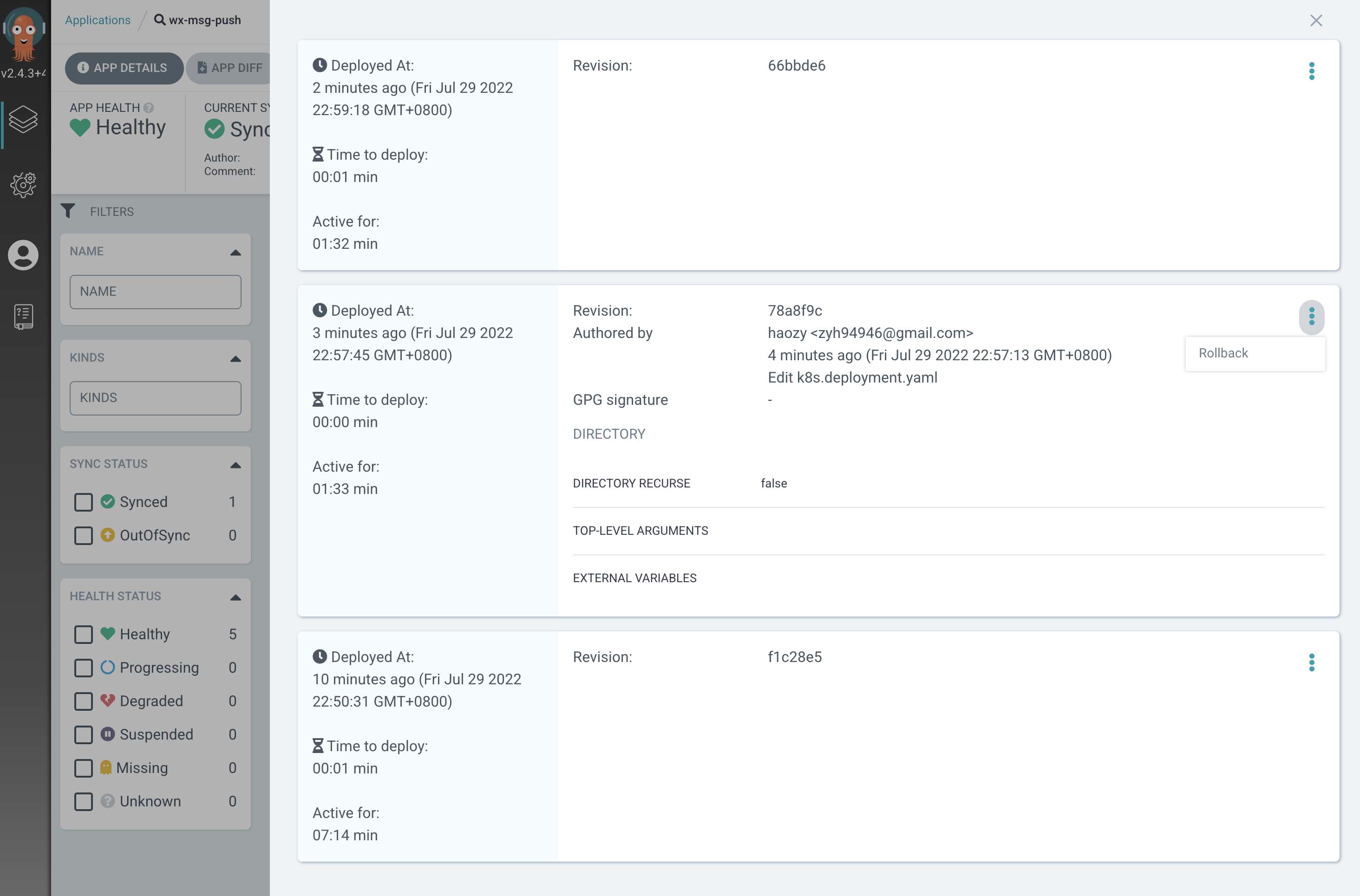Open the User Info avatar icon

23,255
